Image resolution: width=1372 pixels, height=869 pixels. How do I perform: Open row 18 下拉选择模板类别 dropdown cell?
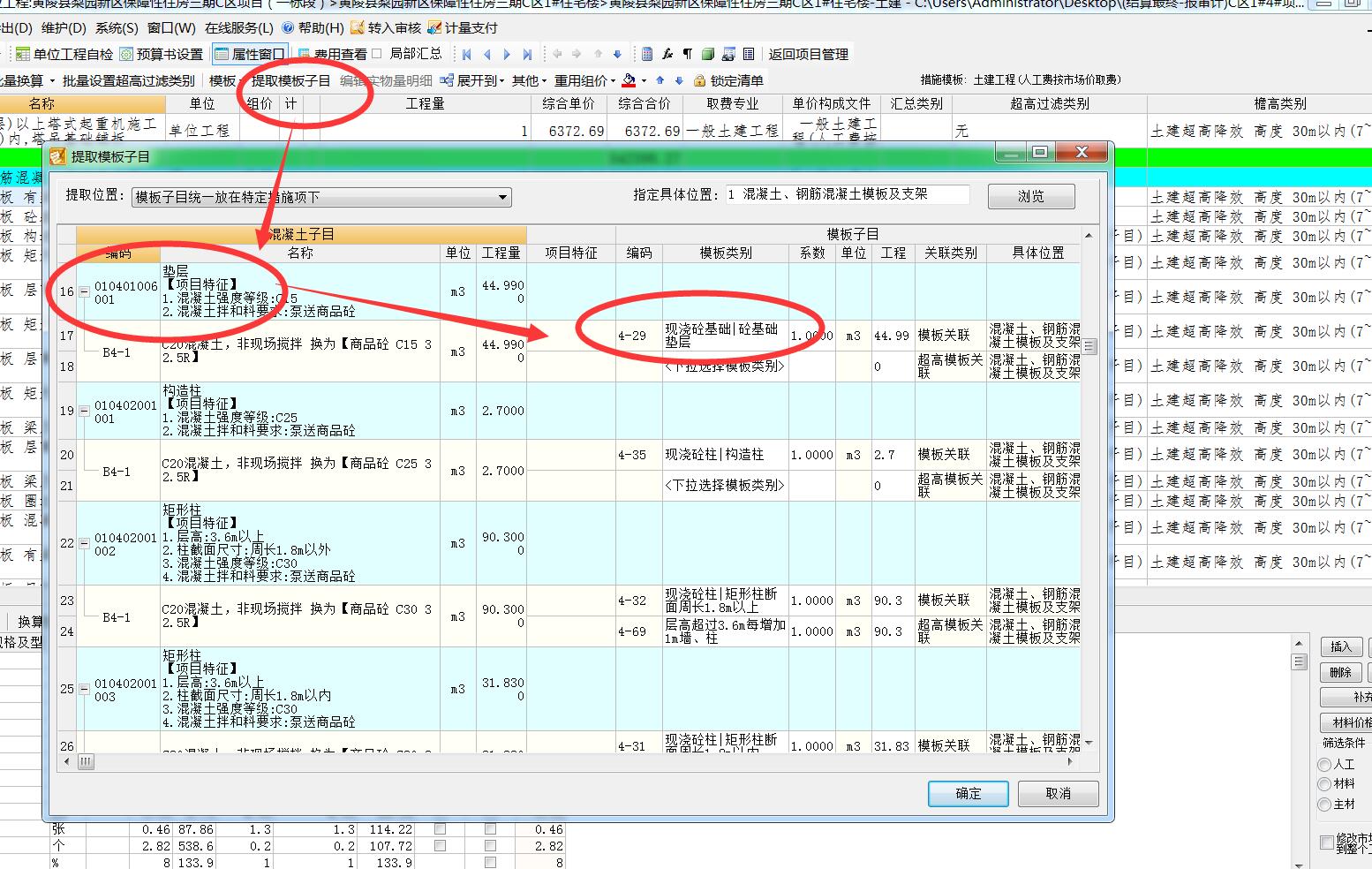point(725,366)
